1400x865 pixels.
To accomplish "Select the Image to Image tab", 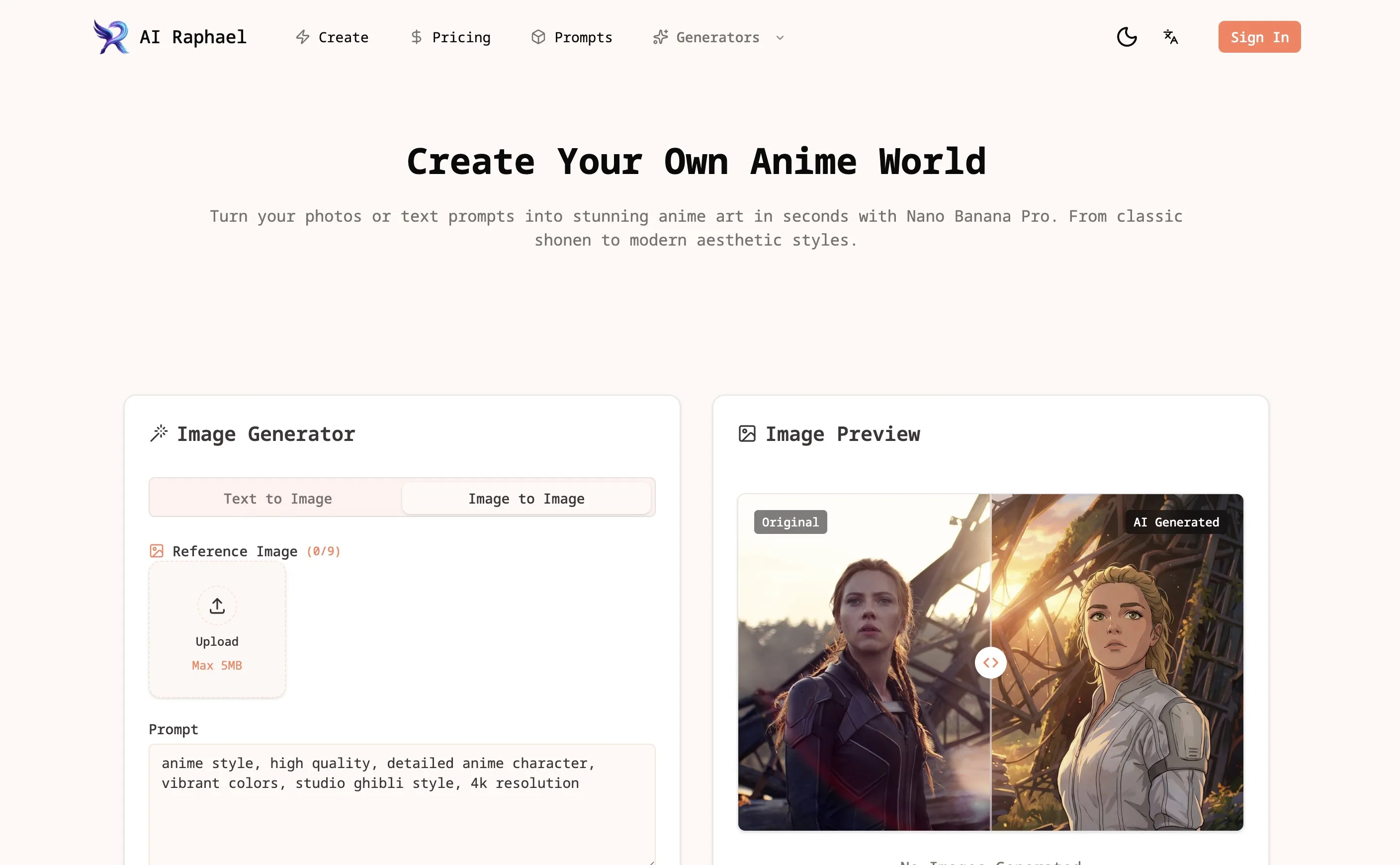I will pos(526,498).
